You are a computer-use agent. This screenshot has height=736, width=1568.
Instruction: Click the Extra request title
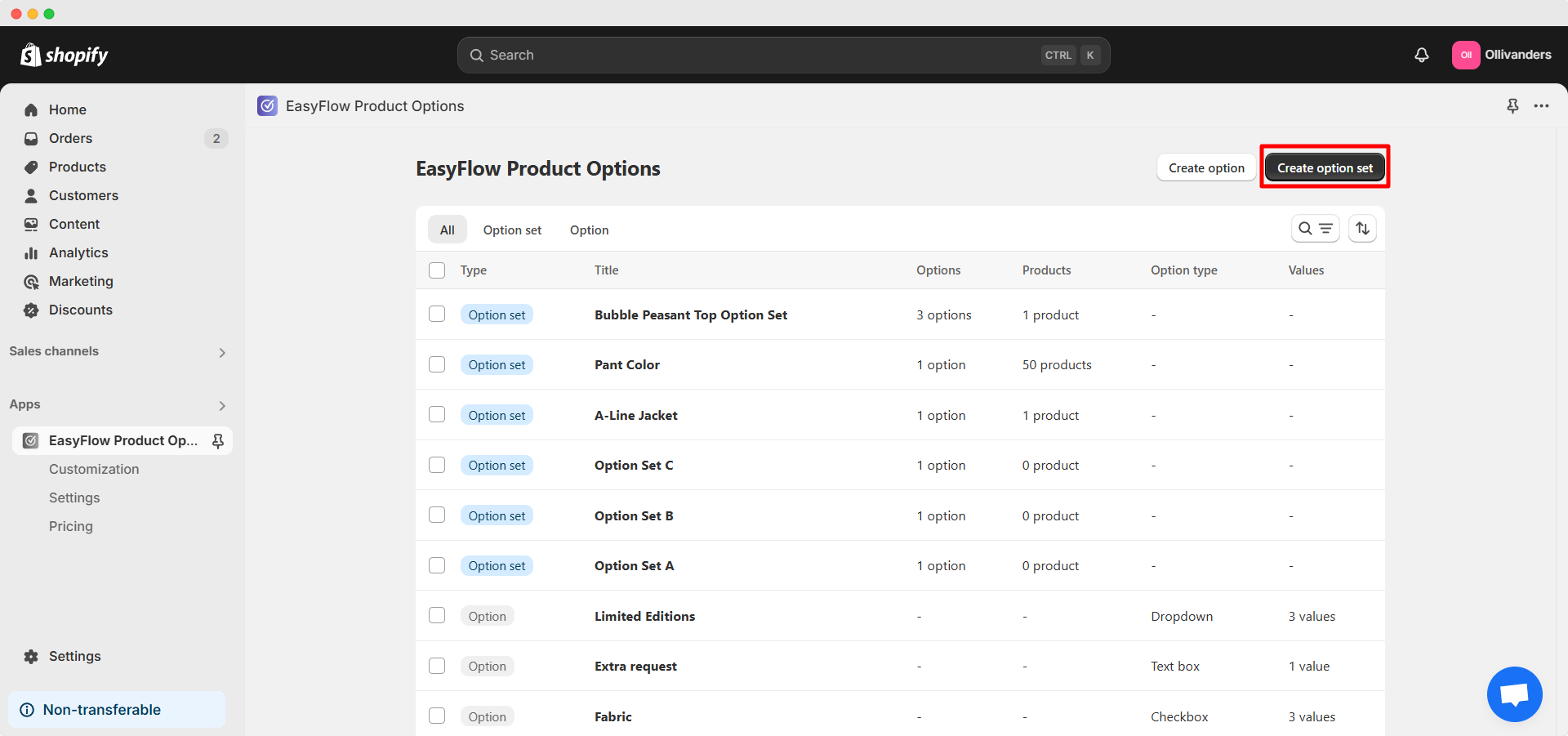click(635, 666)
